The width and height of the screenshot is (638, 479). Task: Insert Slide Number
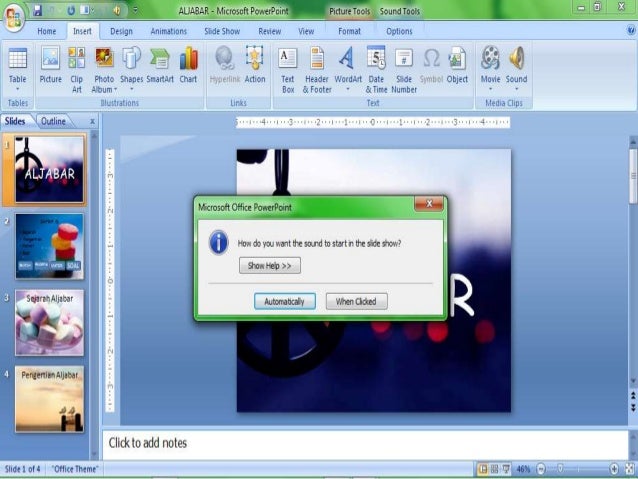pyautogui.click(x=404, y=69)
